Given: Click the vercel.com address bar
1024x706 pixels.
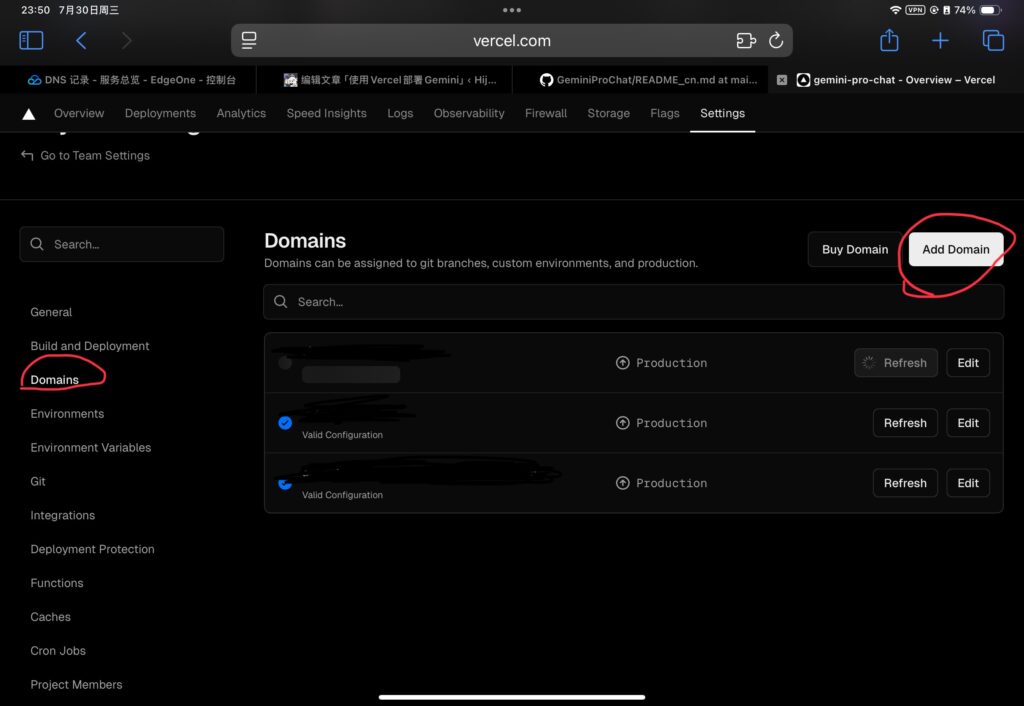Looking at the screenshot, I should pos(512,40).
